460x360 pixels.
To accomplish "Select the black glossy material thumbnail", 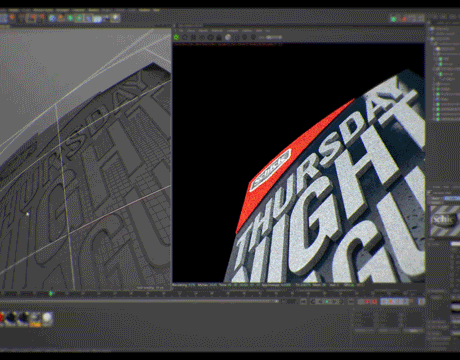I will (12, 318).
